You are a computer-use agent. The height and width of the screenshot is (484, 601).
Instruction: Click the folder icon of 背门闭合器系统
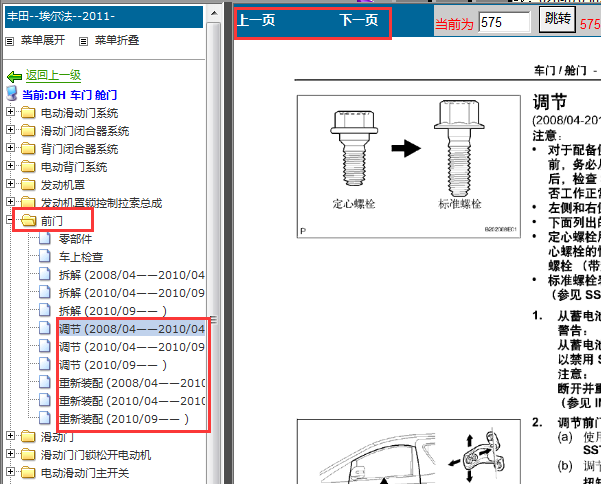point(28,149)
